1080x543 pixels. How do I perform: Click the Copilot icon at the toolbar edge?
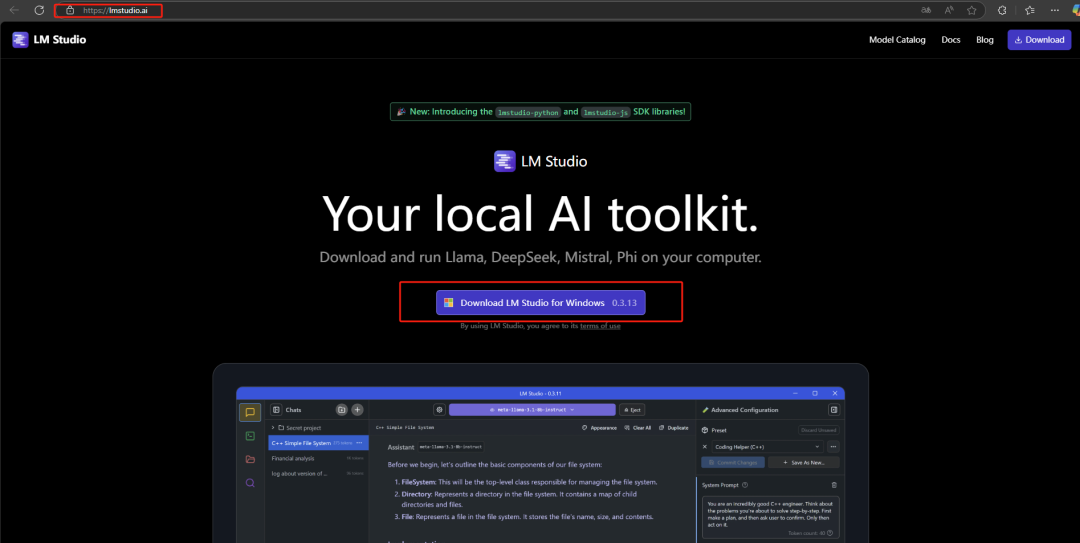[x=1075, y=10]
